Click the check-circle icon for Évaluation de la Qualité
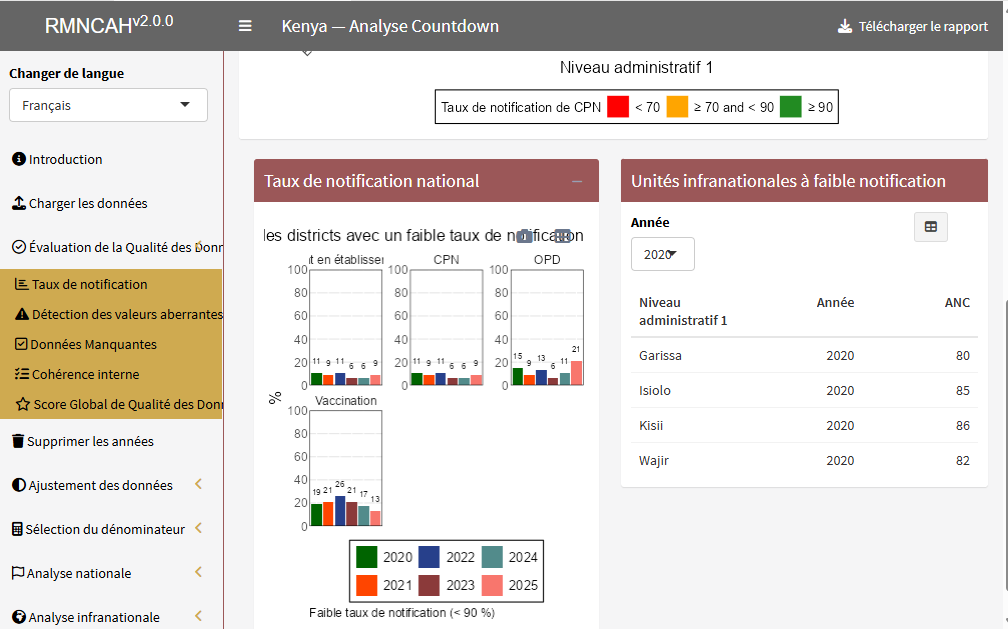The image size is (1008, 629). pos(19,247)
